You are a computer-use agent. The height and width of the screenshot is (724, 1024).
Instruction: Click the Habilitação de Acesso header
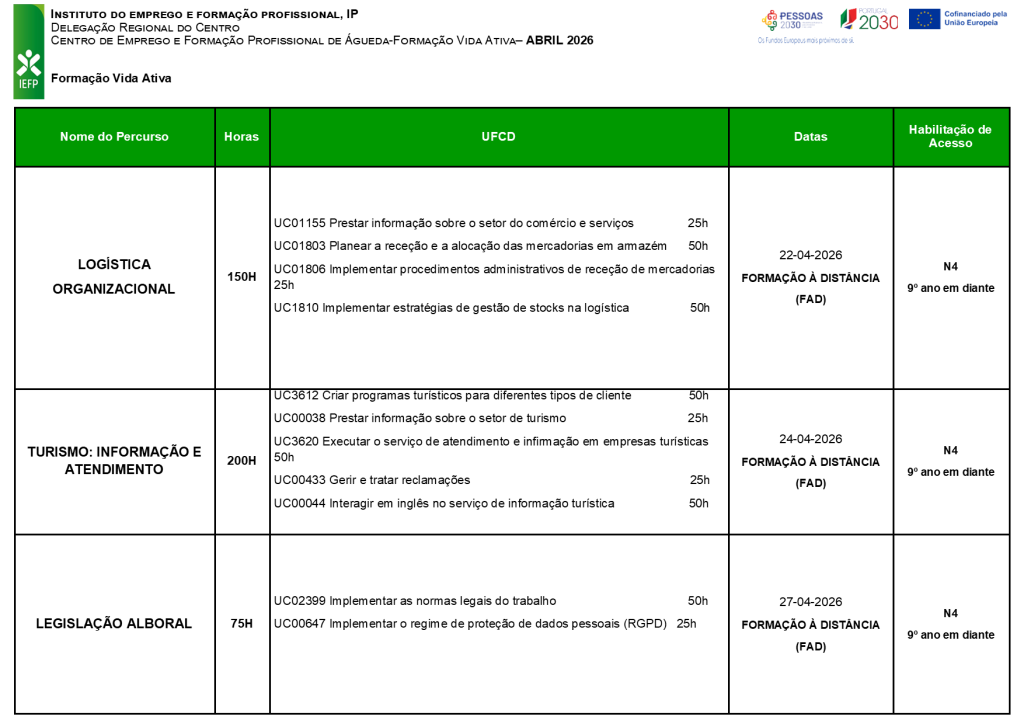[950, 137]
